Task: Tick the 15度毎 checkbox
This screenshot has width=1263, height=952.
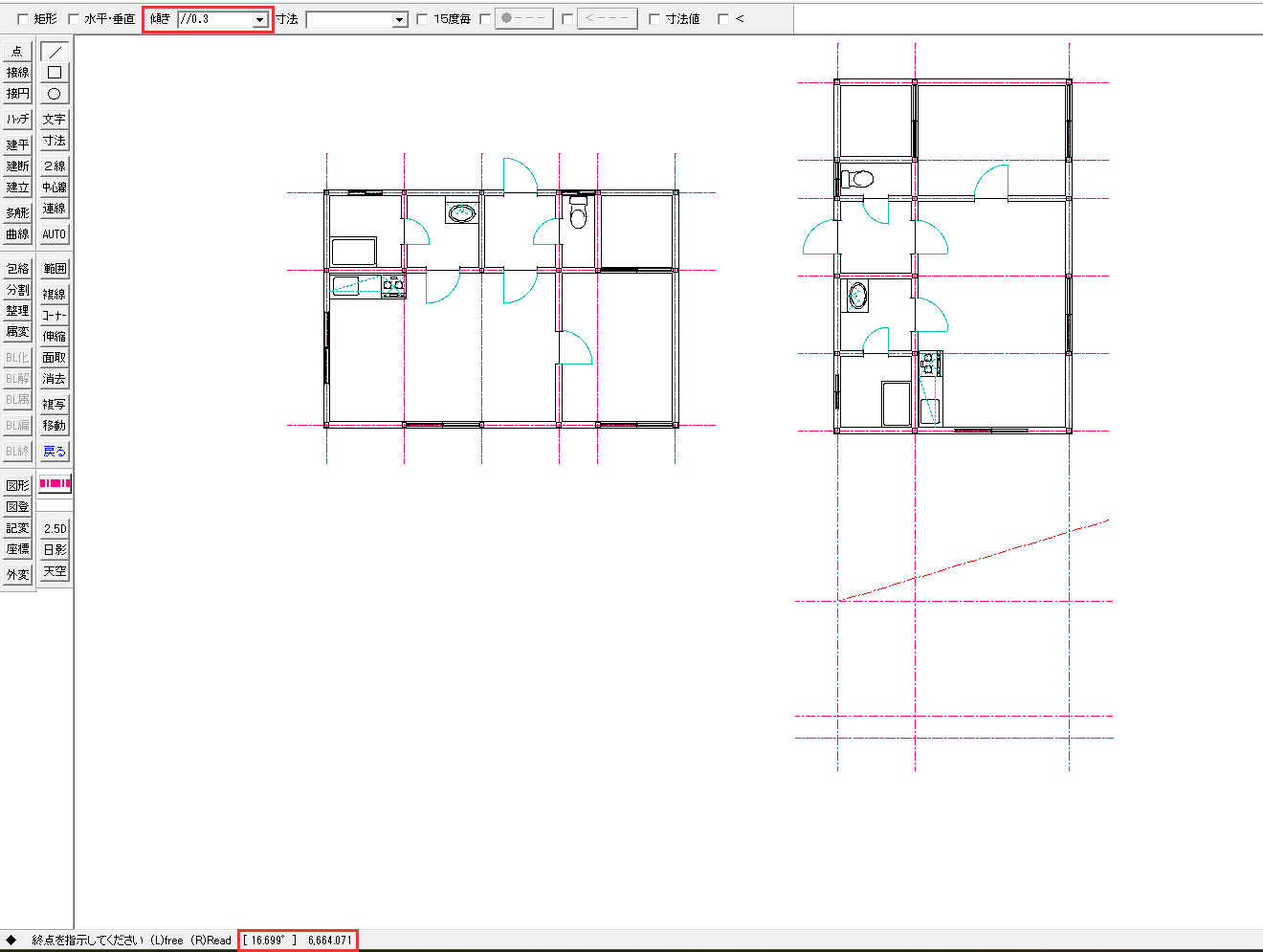Action: 422,19
